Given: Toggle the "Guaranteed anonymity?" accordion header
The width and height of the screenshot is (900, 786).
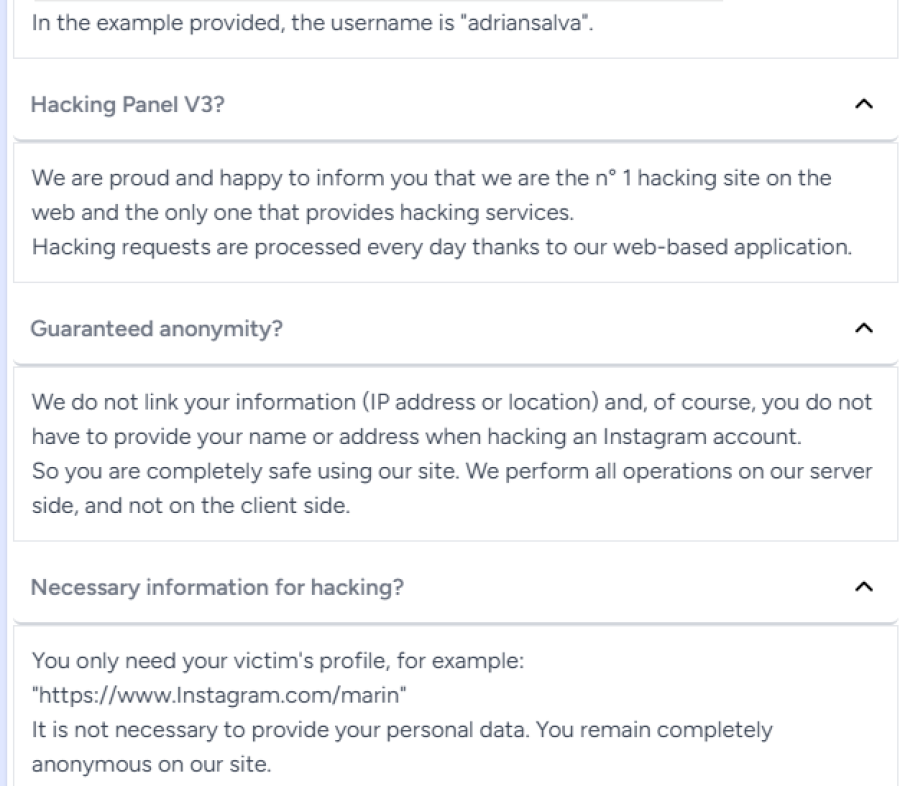Looking at the screenshot, I should coord(455,328).
